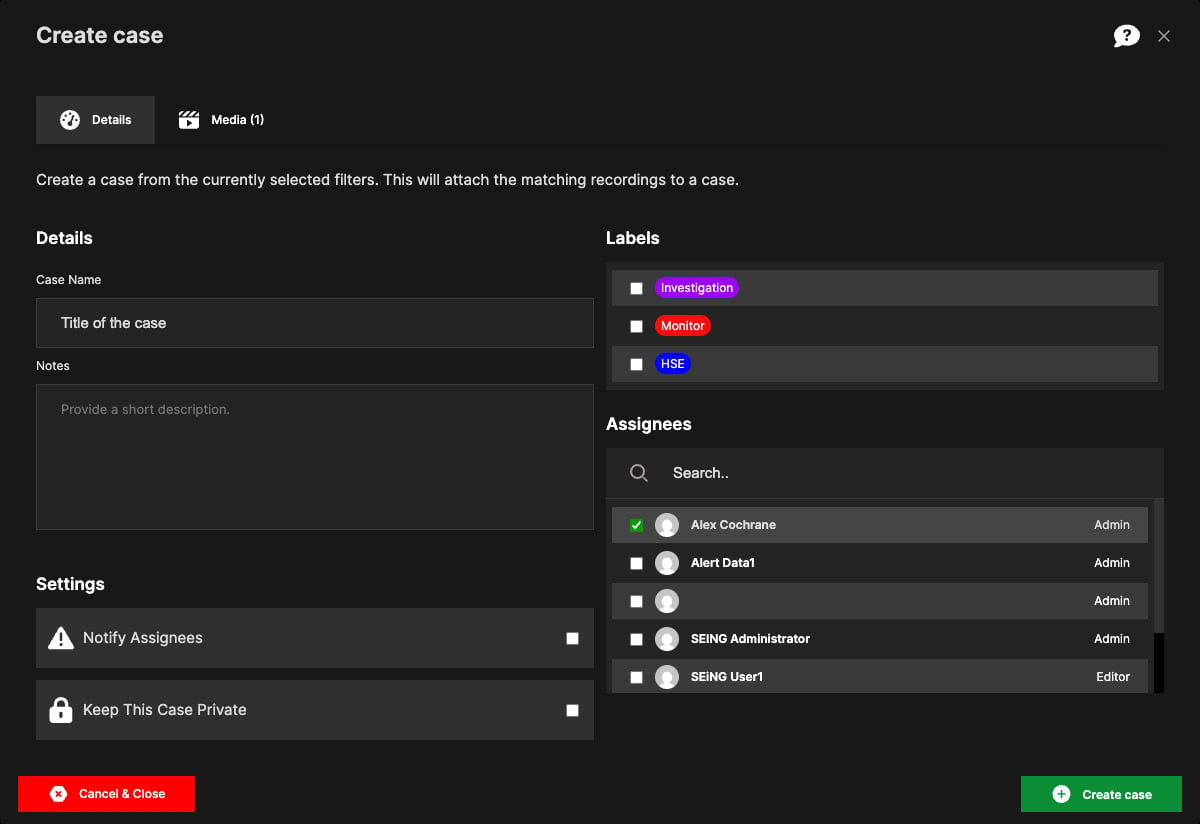Click the Case Name input field
This screenshot has height=824, width=1200.
(315, 323)
